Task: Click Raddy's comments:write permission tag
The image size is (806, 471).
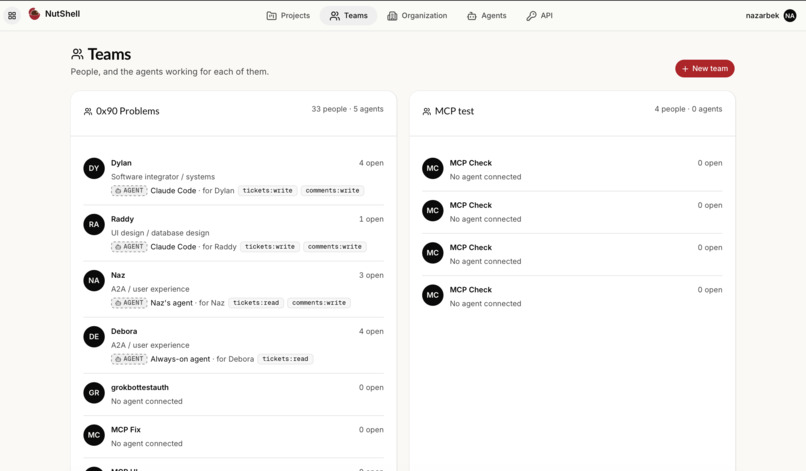Action: coord(335,246)
